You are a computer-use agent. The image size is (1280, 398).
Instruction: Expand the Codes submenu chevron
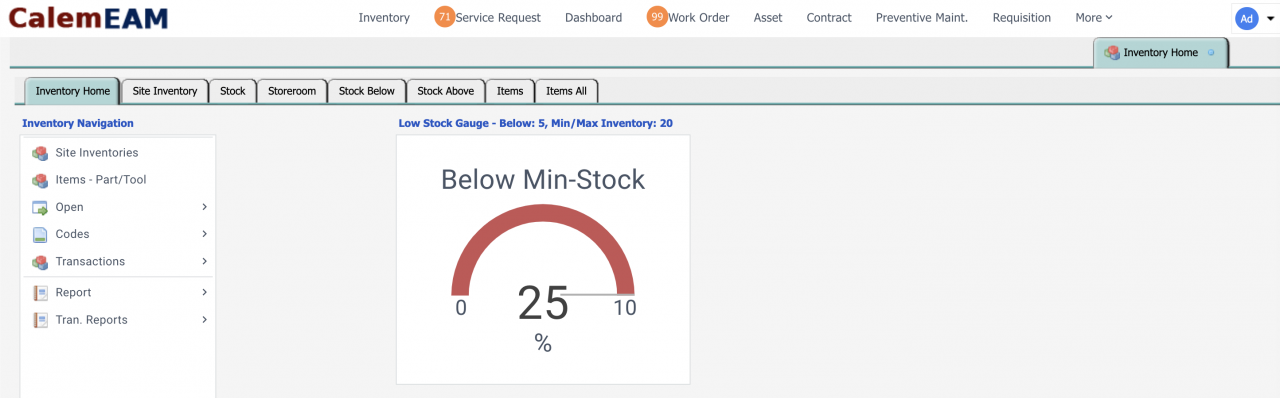coord(204,234)
